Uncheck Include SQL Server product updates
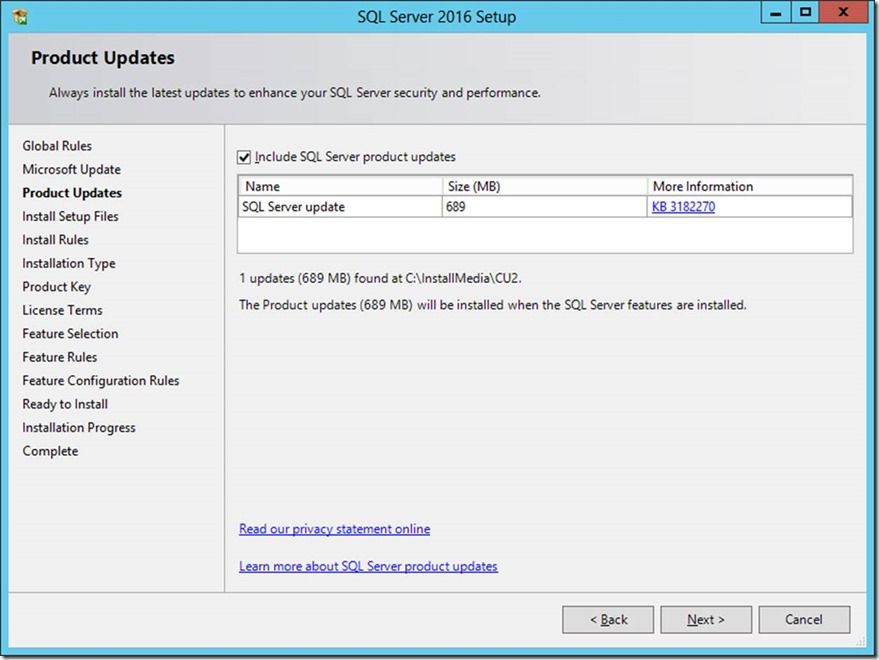Screen dimensions: 879x660 (x=244, y=158)
